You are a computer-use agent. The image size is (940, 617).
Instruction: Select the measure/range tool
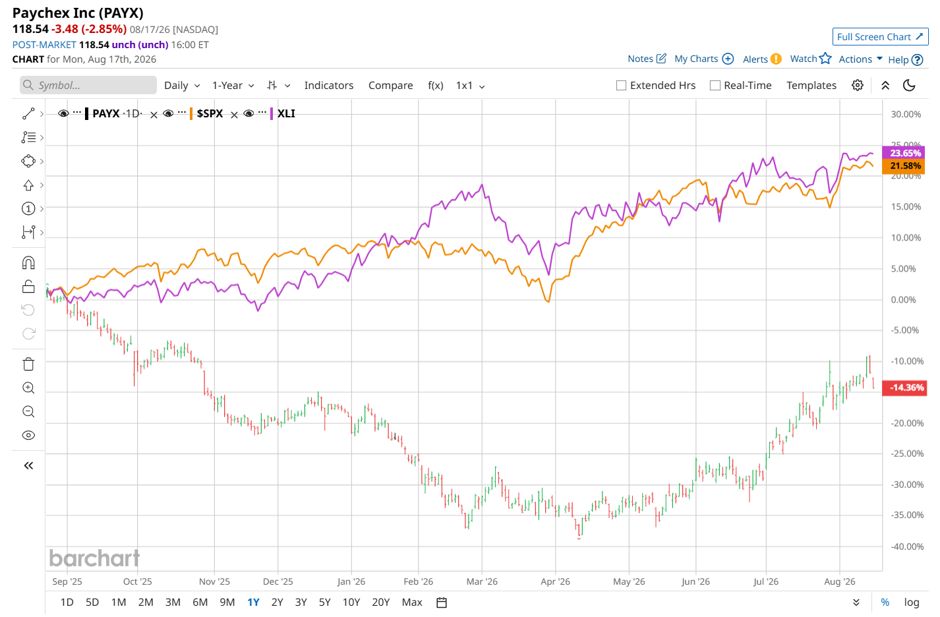click(28, 231)
